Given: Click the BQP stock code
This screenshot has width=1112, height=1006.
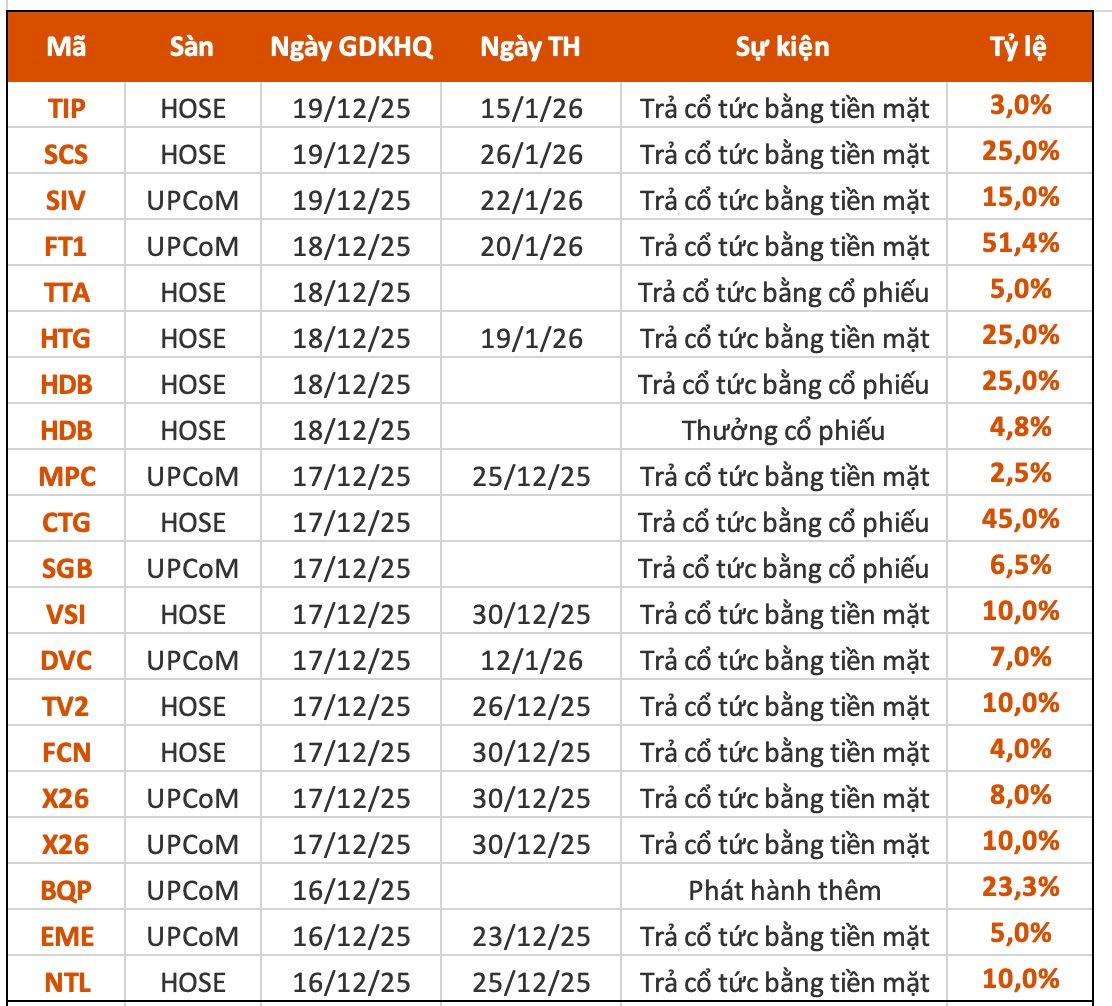Looking at the screenshot, I should 67,891.
